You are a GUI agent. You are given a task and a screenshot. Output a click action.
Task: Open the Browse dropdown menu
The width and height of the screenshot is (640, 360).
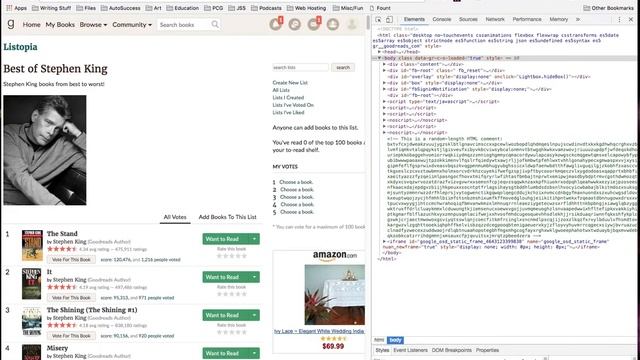pyautogui.click(x=93, y=24)
